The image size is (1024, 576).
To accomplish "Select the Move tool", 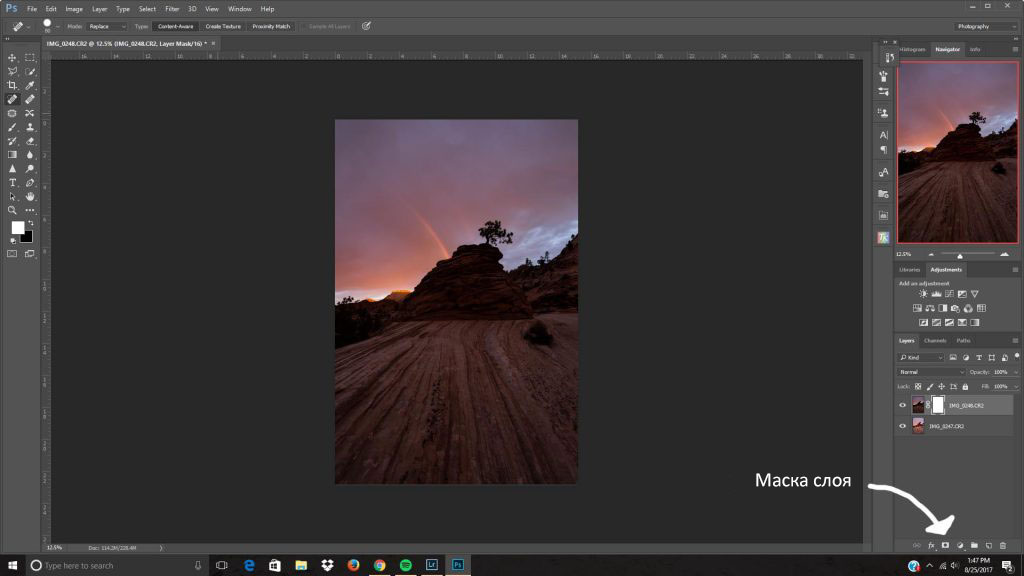I will (x=13, y=58).
